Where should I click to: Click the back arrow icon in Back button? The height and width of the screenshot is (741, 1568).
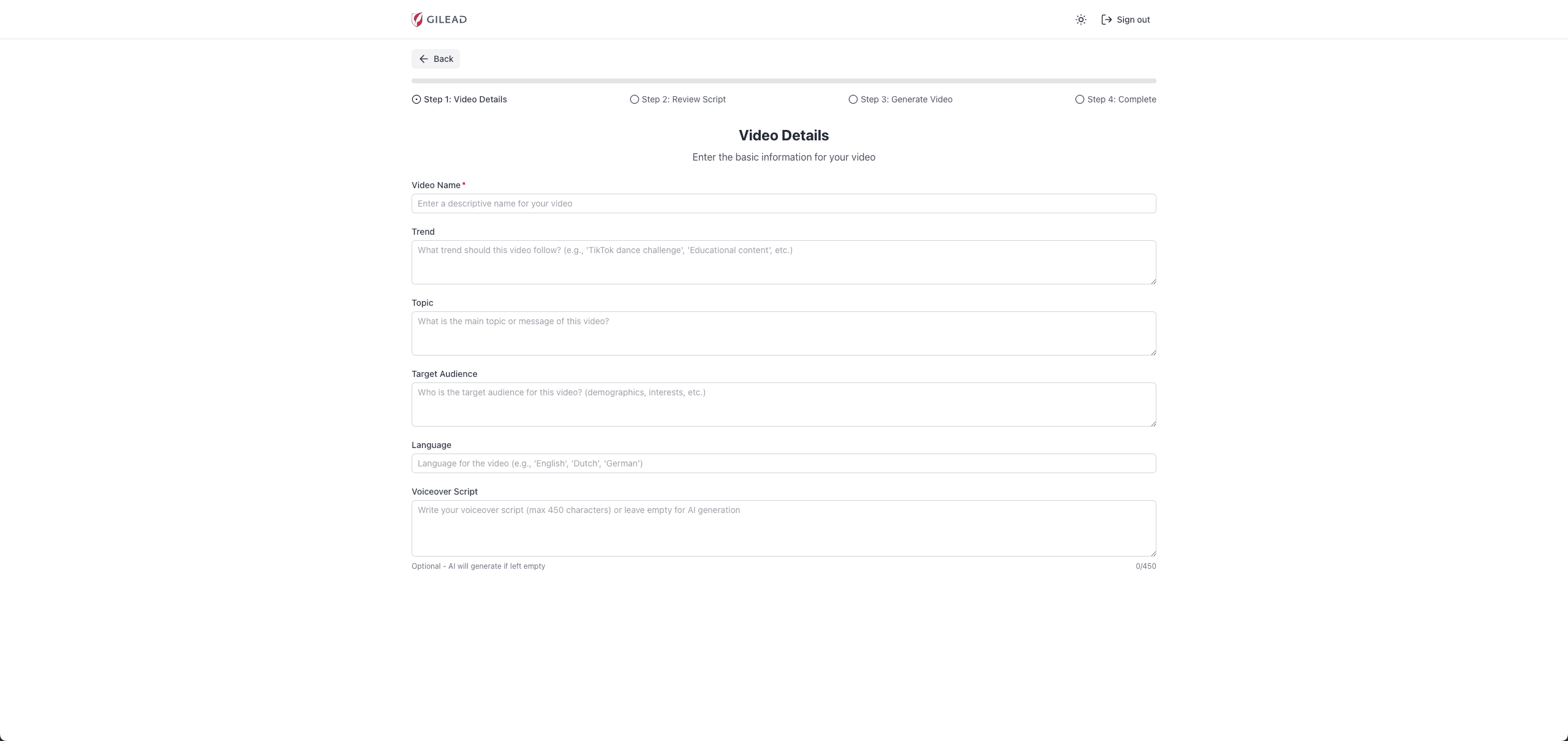click(x=424, y=59)
